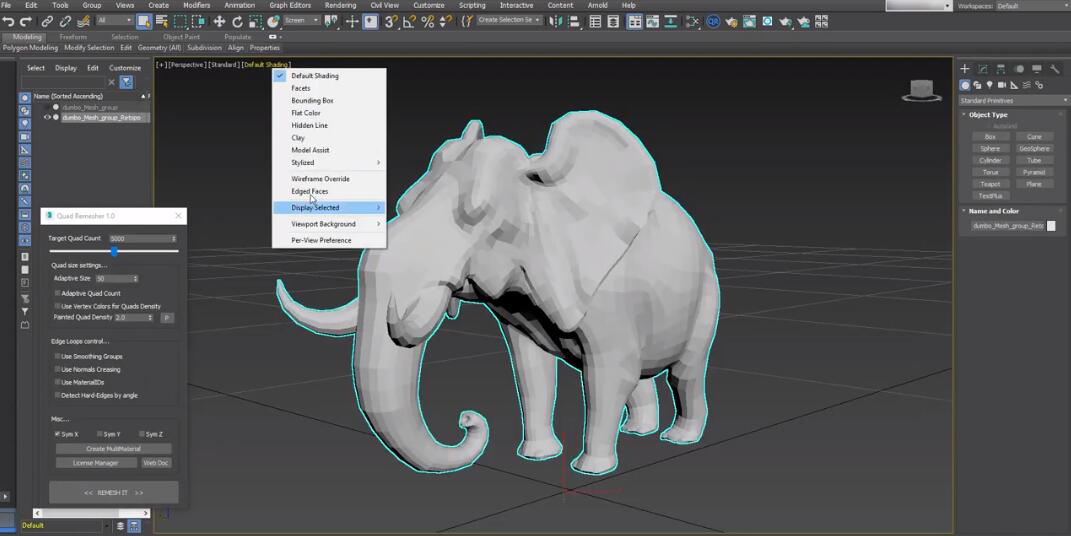Enable the Sym Y checkbox

point(100,434)
